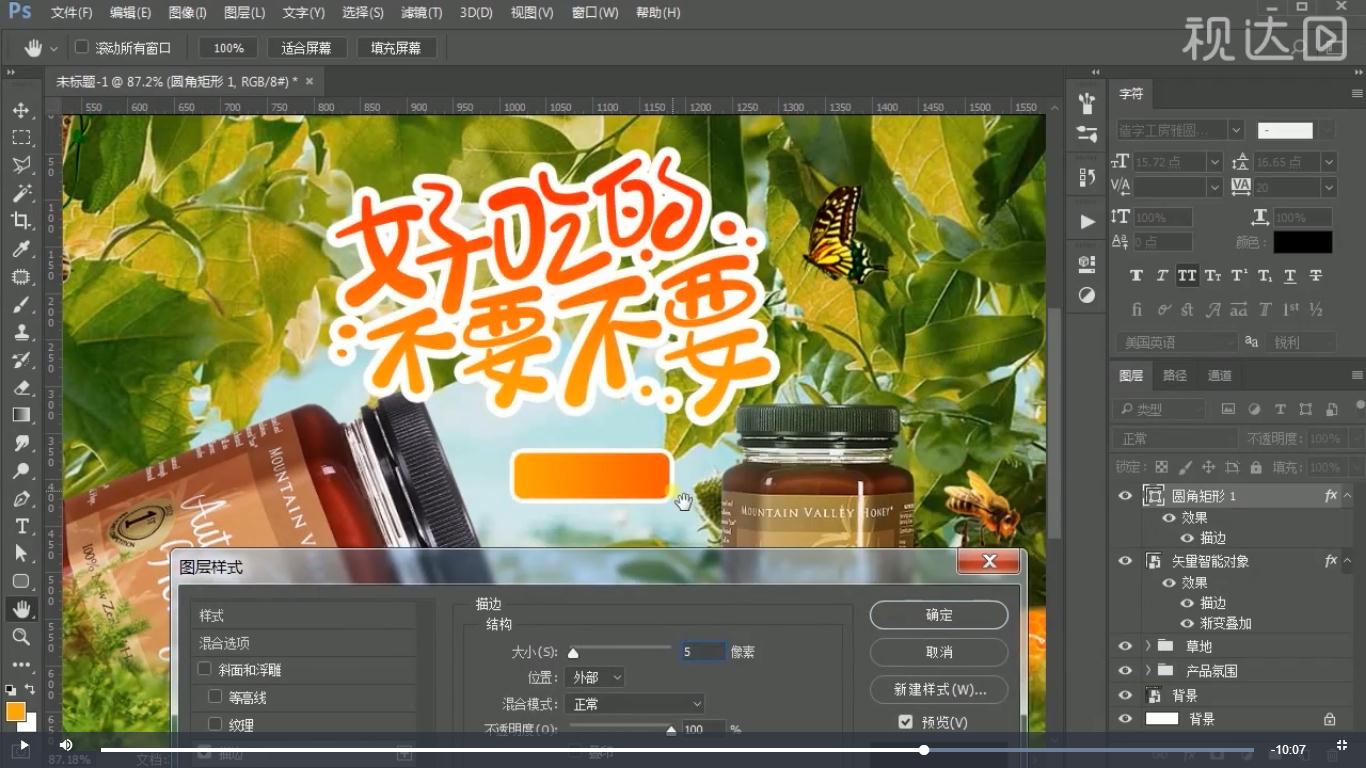Open the stroke 位置 dropdown

pyautogui.click(x=595, y=677)
